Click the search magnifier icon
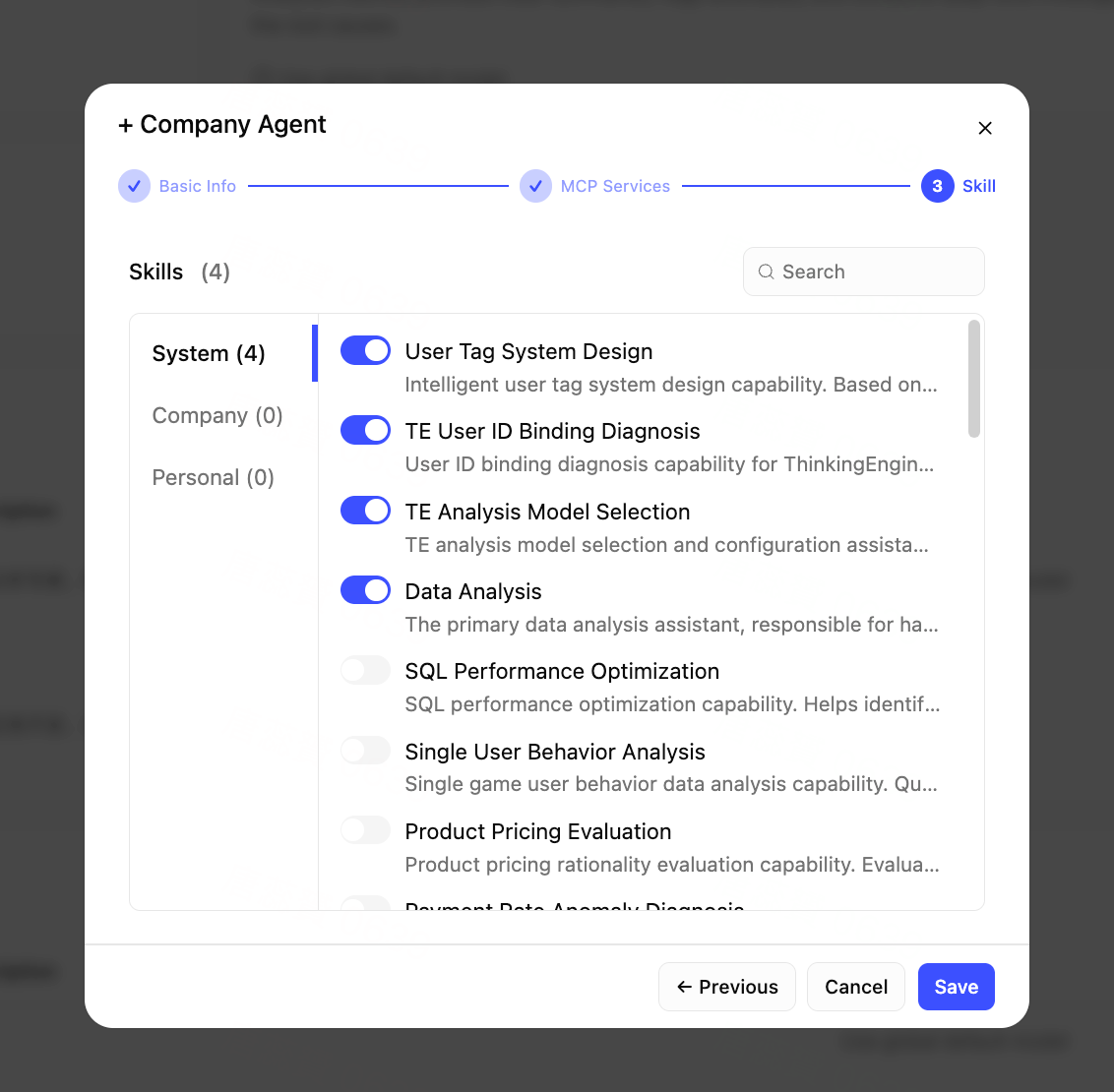Image resolution: width=1114 pixels, height=1092 pixels. 766,272
